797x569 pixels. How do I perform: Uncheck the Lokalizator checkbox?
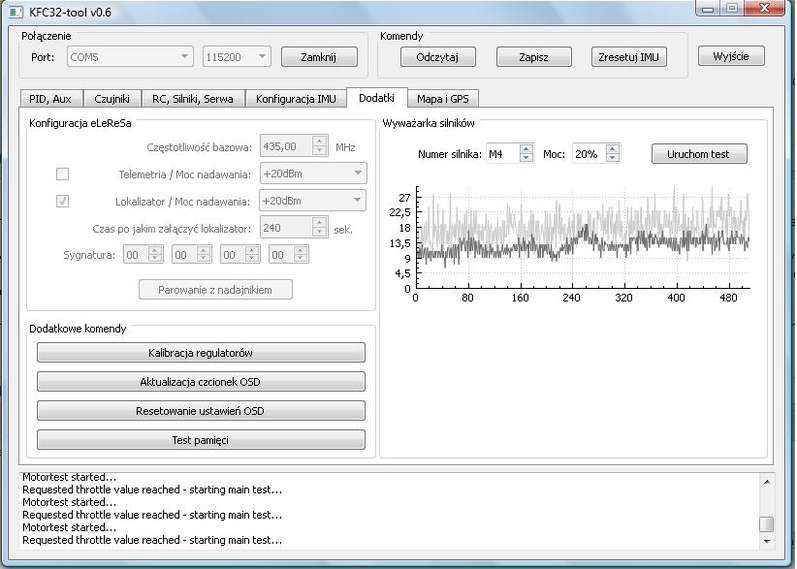pos(62,201)
